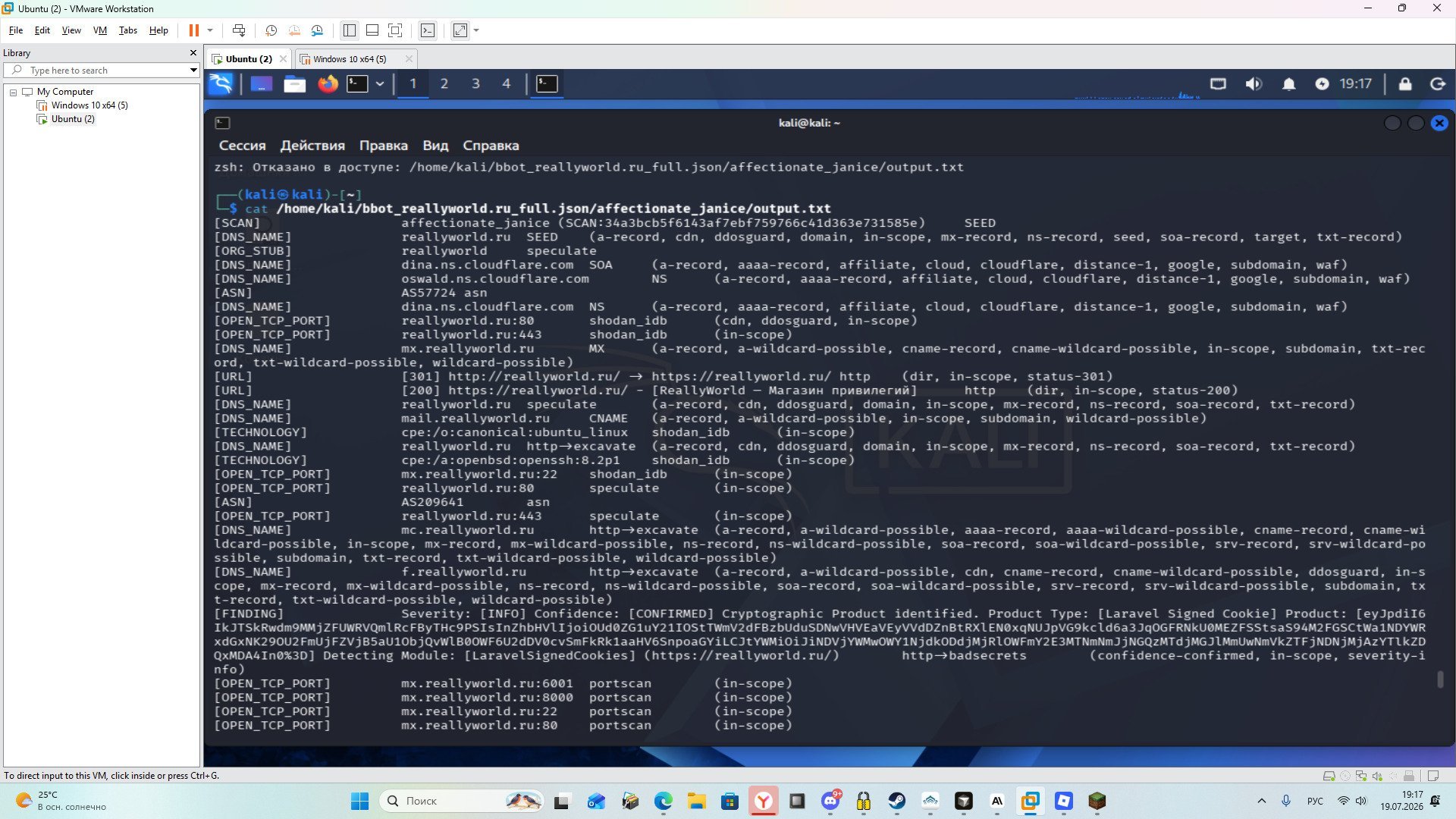Select Windows 10 x64 (5) in library tree
The image size is (1456, 819).
(x=89, y=105)
